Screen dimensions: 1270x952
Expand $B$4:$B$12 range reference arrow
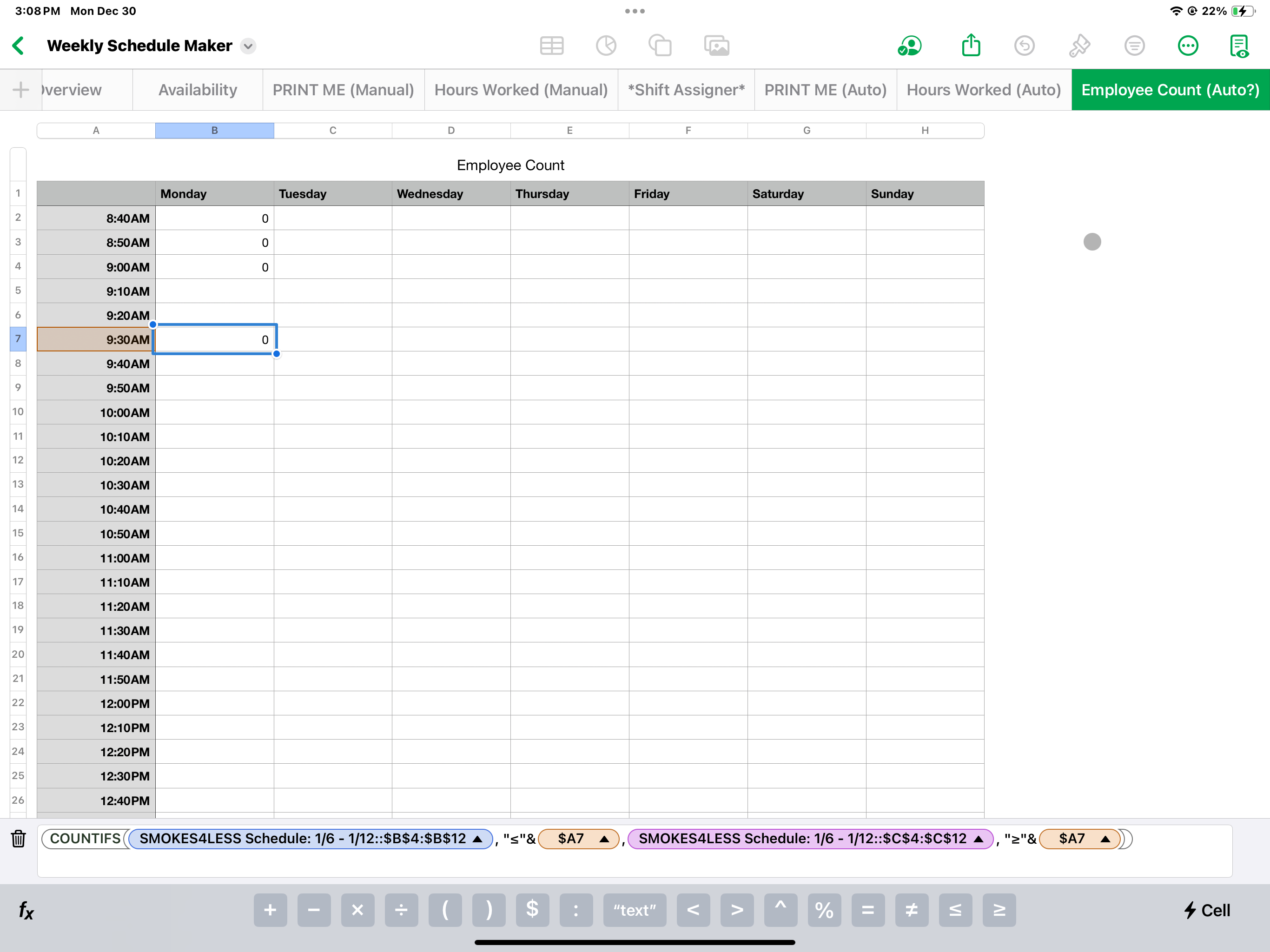tap(477, 839)
